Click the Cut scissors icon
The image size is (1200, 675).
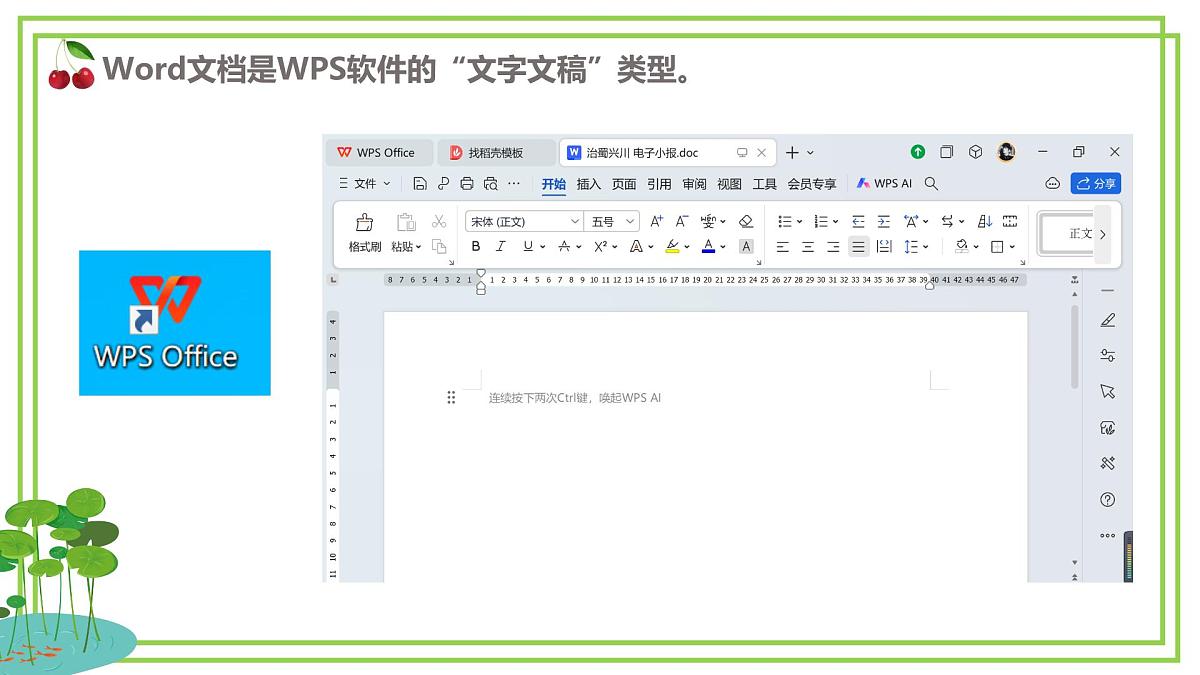pyautogui.click(x=439, y=221)
